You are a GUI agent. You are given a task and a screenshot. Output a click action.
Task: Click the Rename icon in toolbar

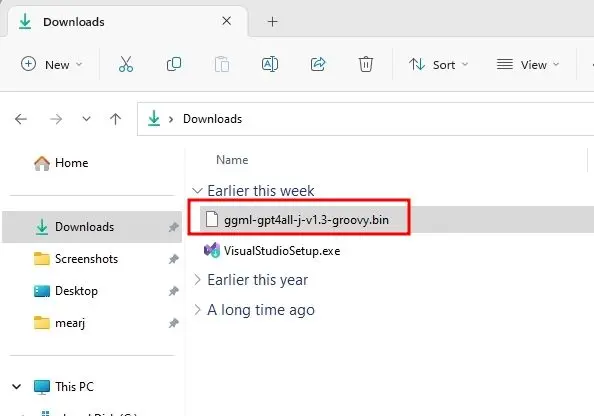270,64
